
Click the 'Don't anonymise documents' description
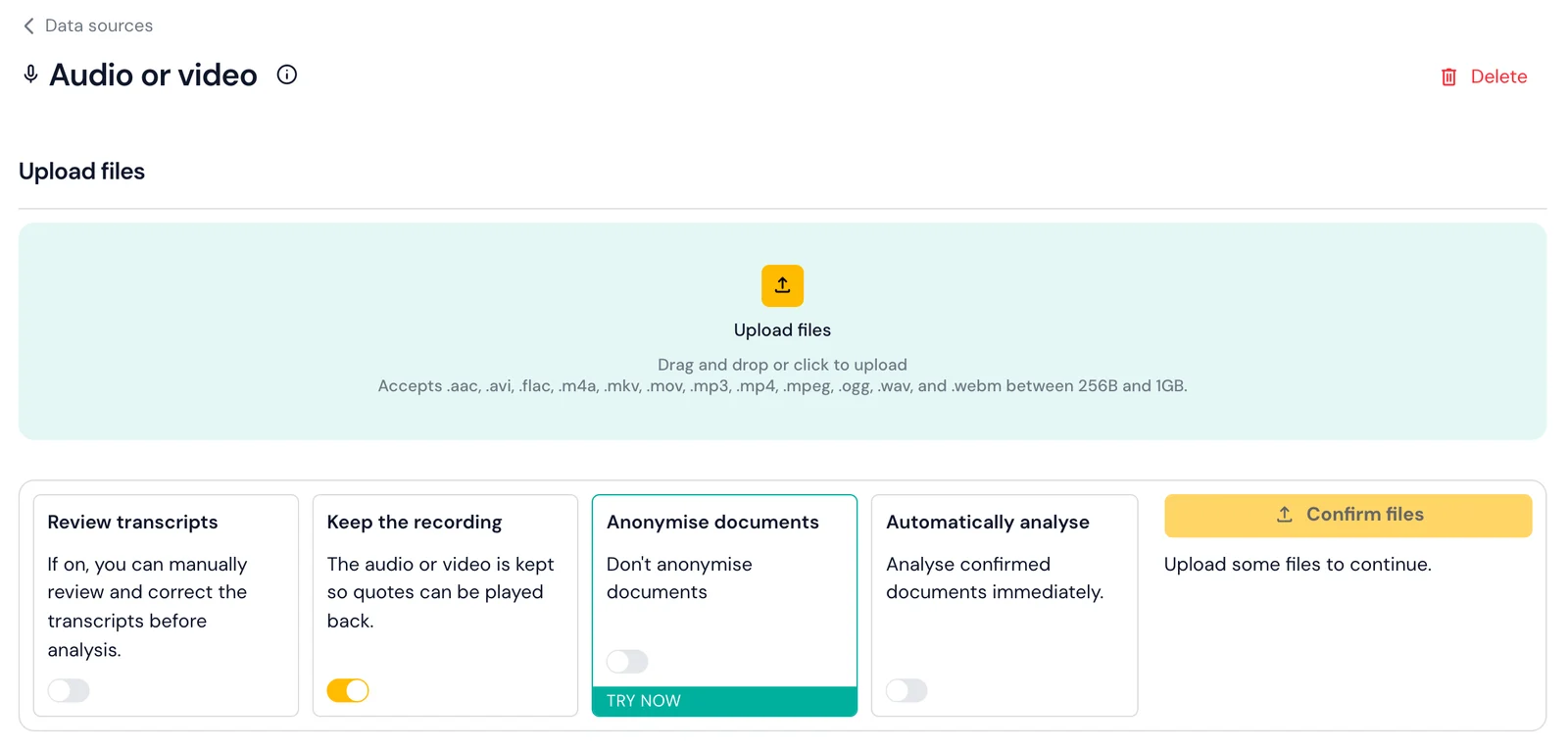[x=679, y=578]
